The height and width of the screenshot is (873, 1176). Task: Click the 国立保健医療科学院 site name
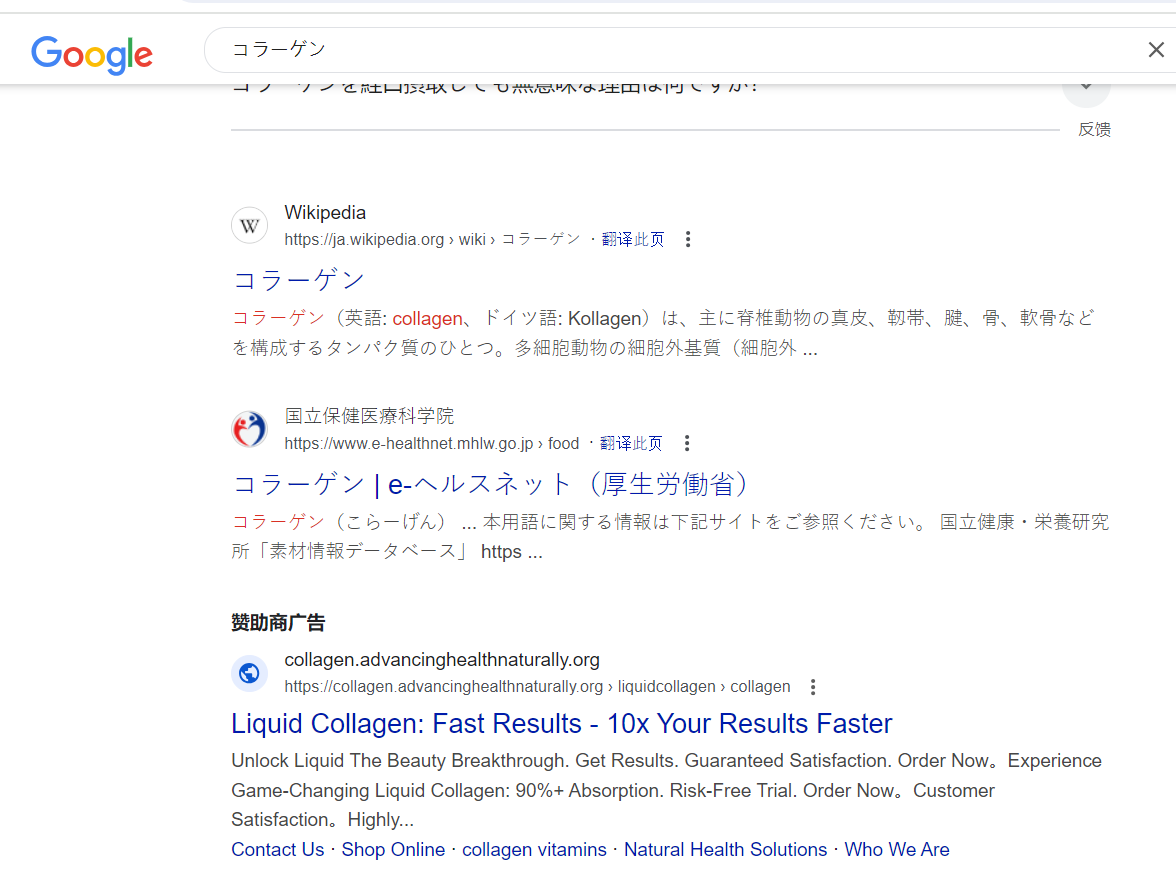[369, 416]
